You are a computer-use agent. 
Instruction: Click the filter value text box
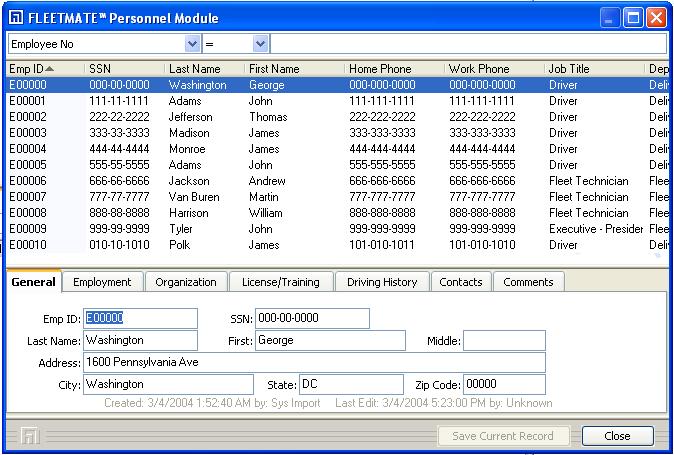point(469,44)
